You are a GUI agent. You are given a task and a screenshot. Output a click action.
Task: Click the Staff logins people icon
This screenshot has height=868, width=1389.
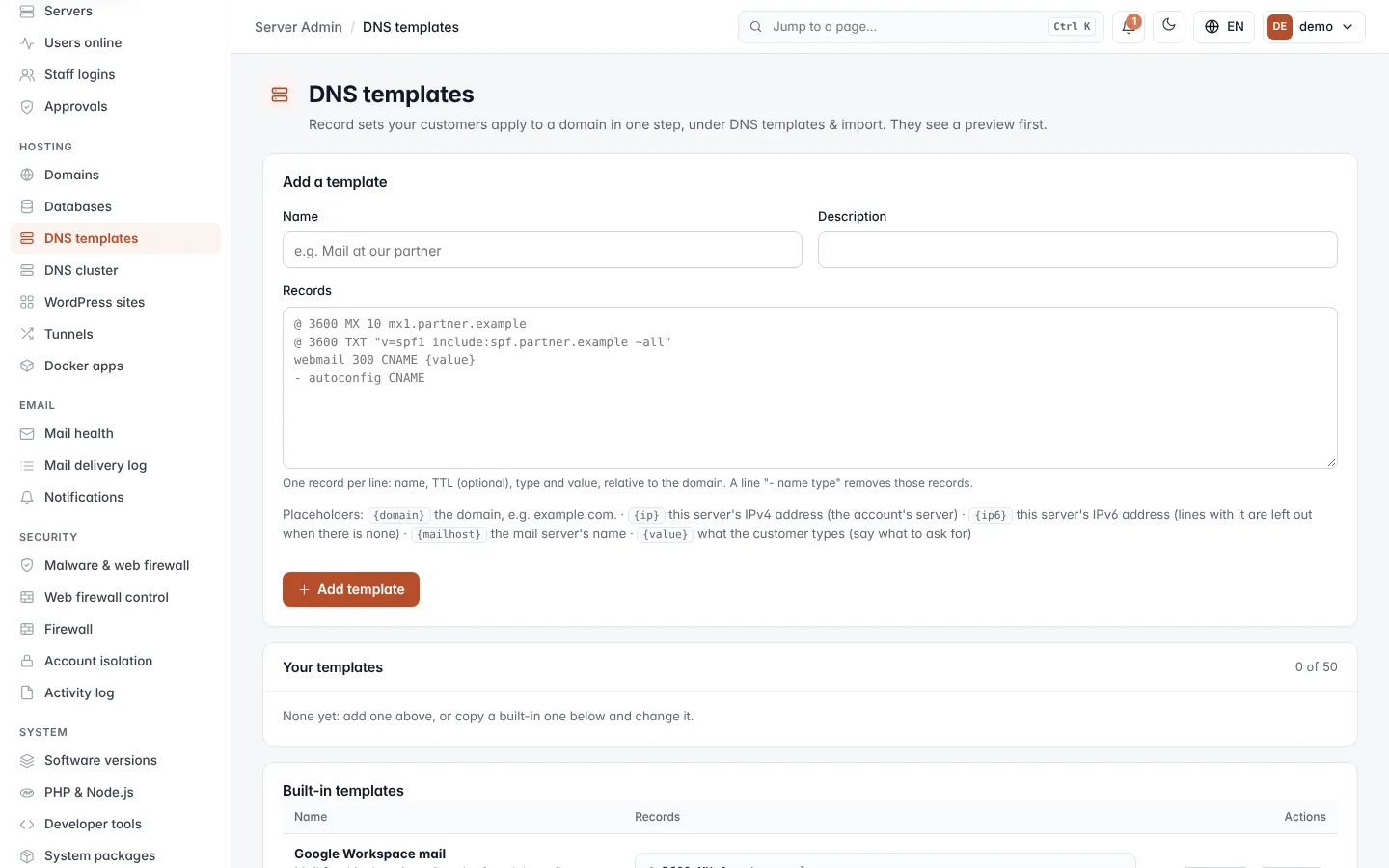[27, 75]
